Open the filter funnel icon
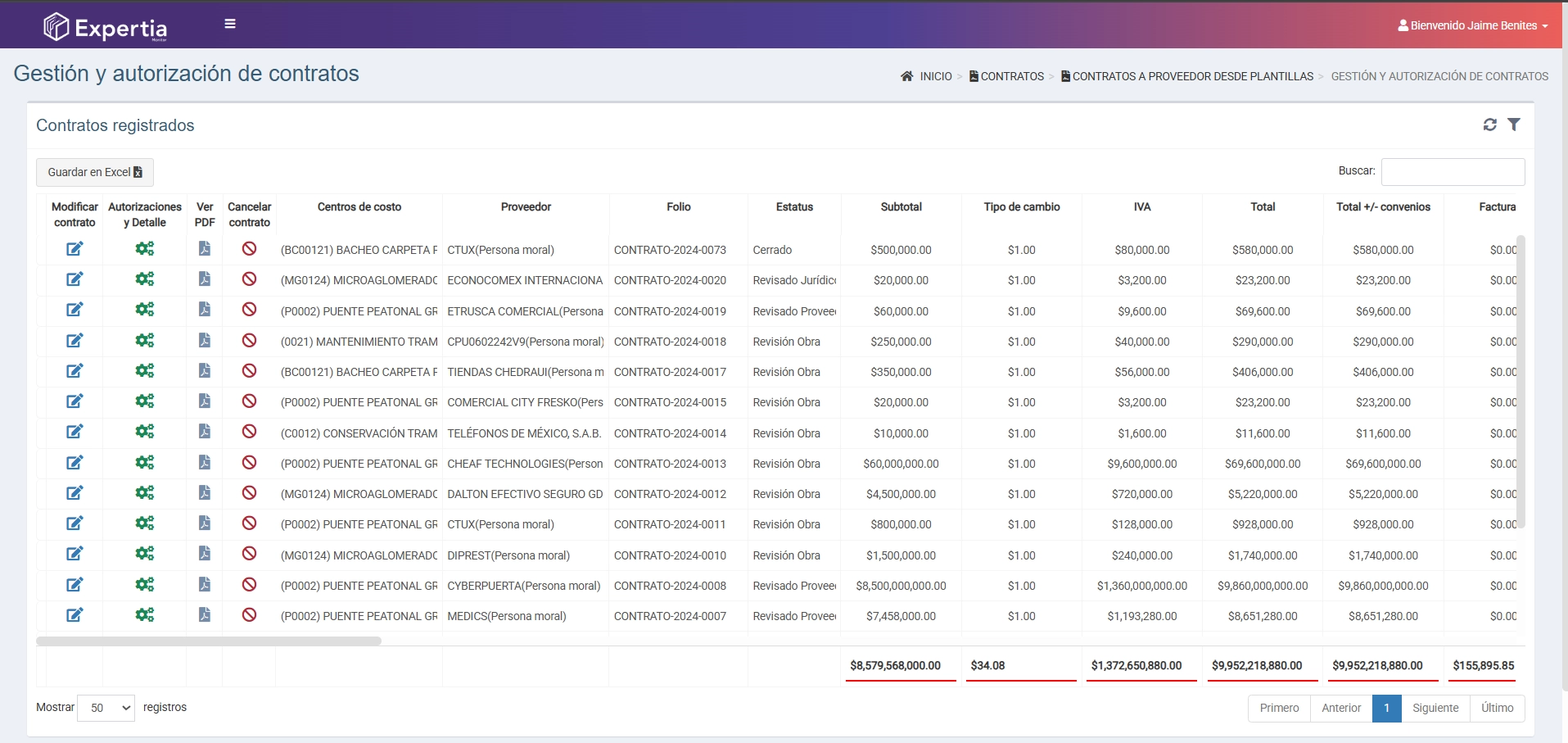Image resolution: width=1568 pixels, height=743 pixels. pos(1514,125)
